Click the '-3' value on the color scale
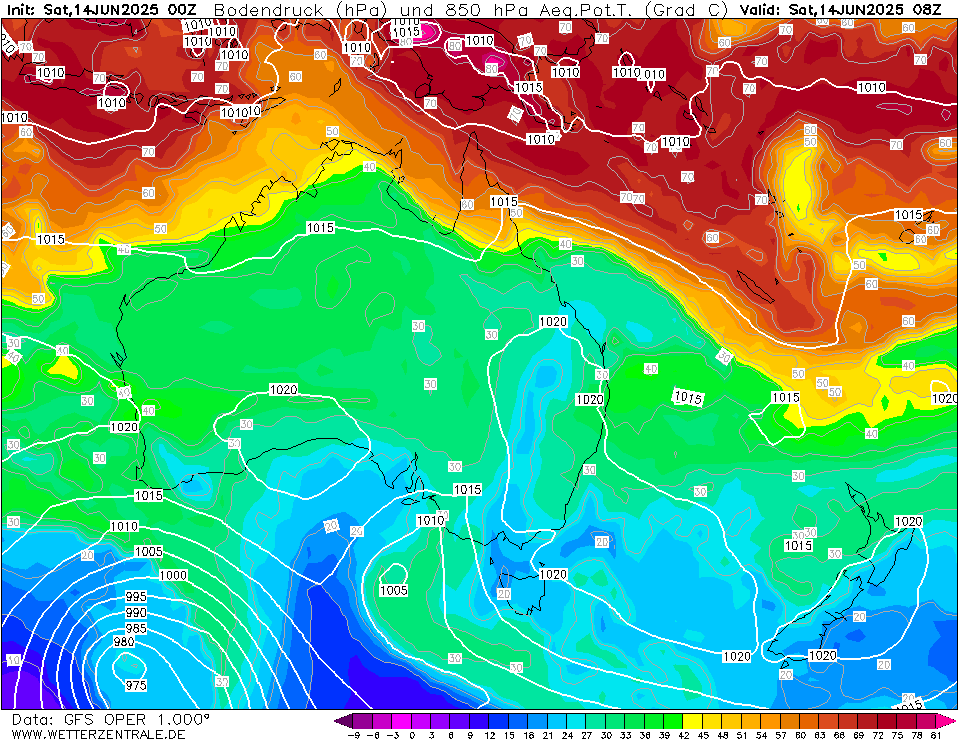The width and height of the screenshot is (959, 741). pos(393,735)
